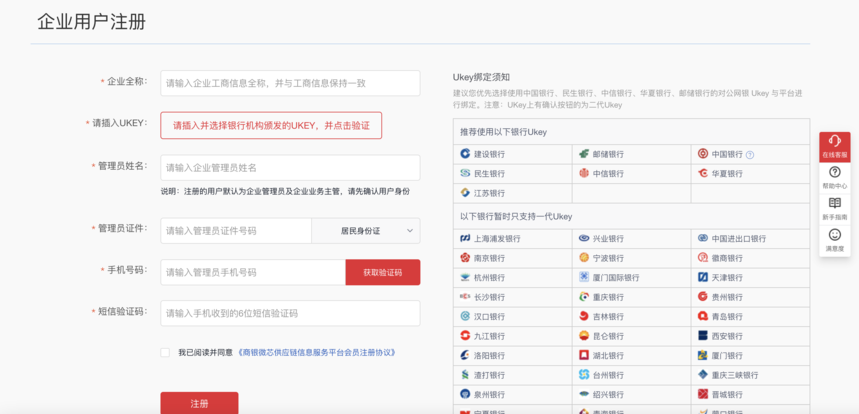Click the 中信银行 logo icon
Image resolution: width=859 pixels, height=414 pixels.
click(584, 174)
